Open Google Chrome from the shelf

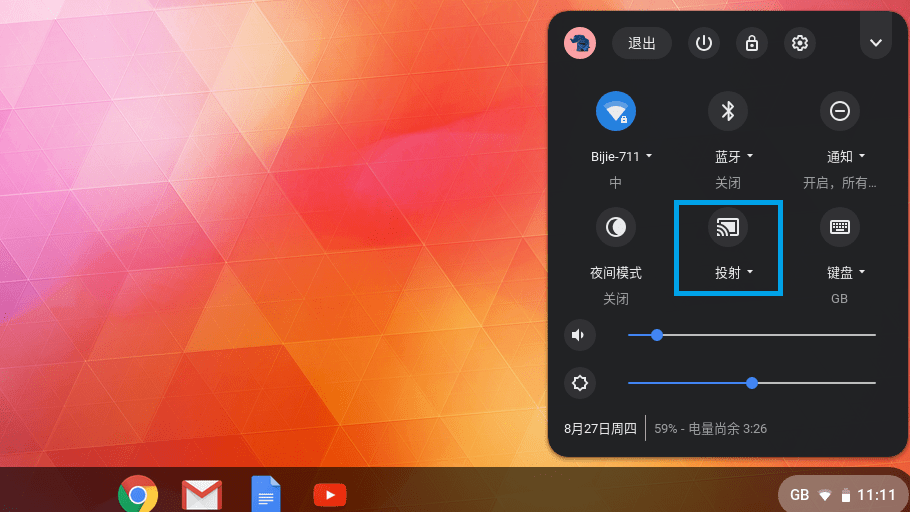[x=138, y=495]
